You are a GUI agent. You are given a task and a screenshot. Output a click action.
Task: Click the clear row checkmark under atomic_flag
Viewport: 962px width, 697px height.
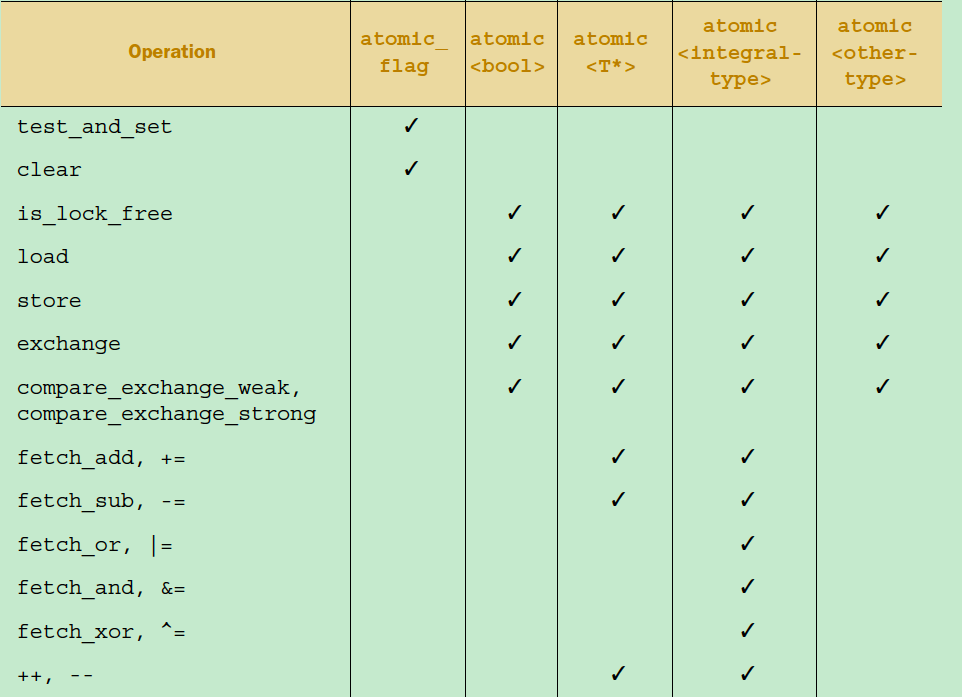pos(411,169)
